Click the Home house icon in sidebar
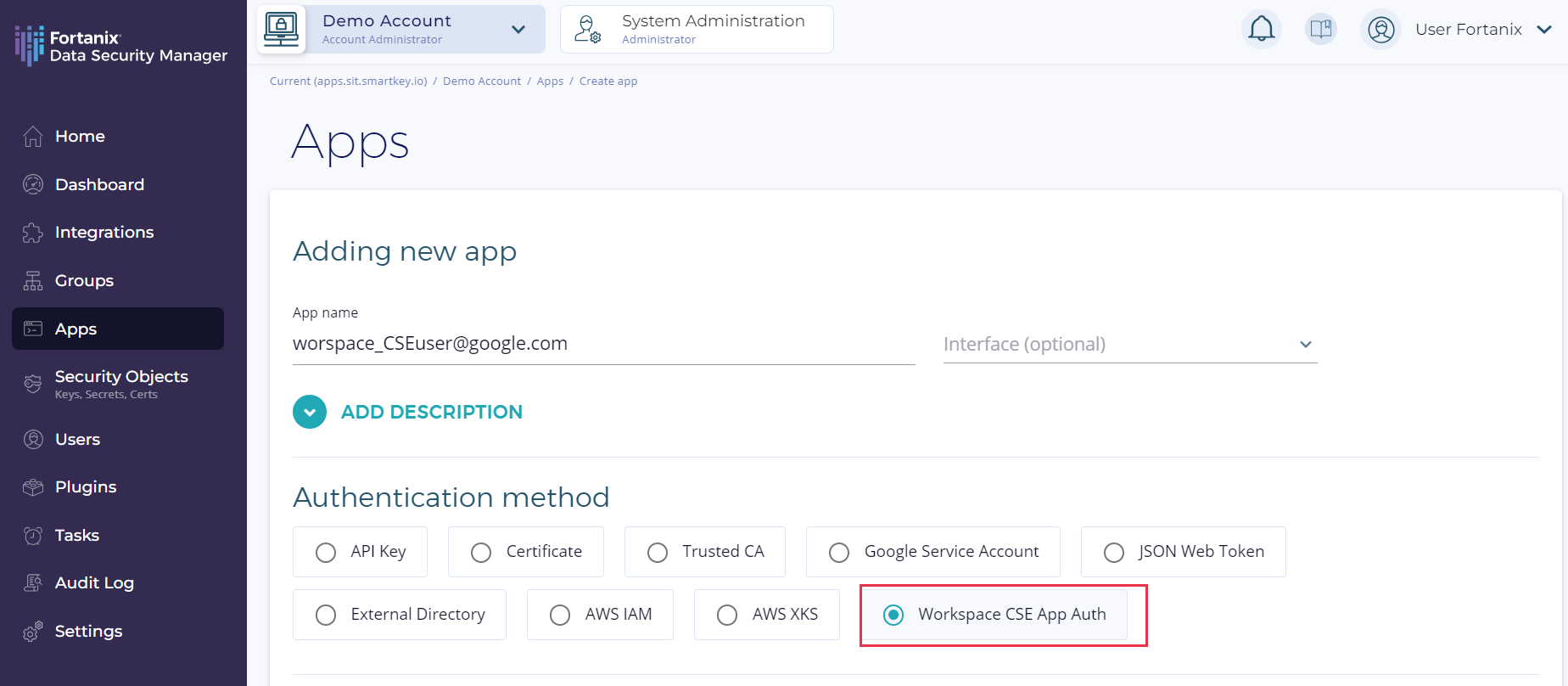Image resolution: width=1568 pixels, height=686 pixels. coord(33,137)
